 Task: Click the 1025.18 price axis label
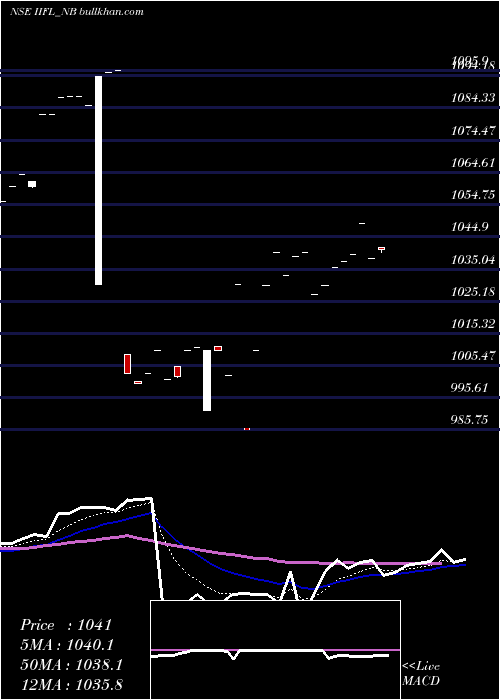(473, 292)
